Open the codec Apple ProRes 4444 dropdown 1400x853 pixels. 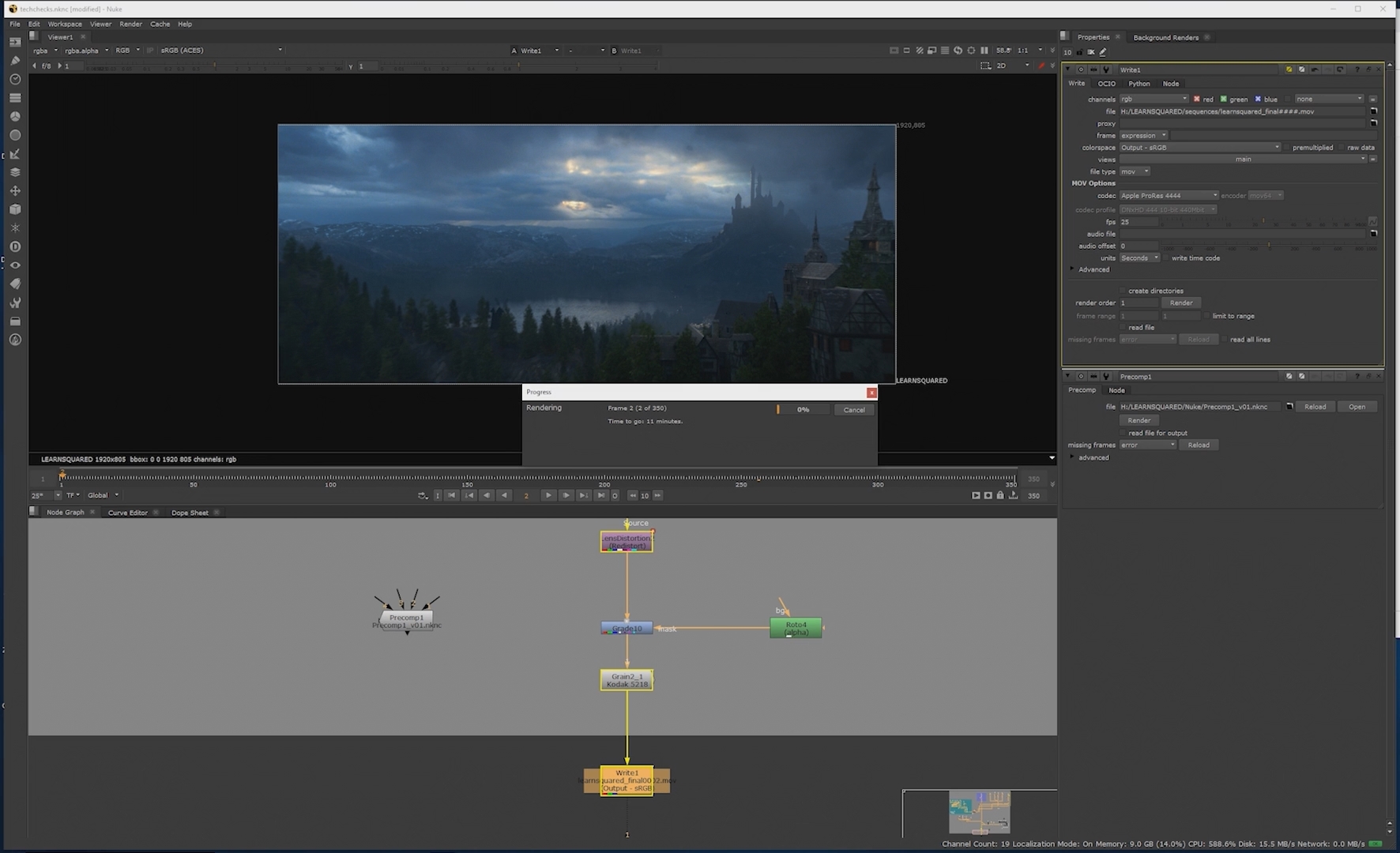[x=1169, y=196]
